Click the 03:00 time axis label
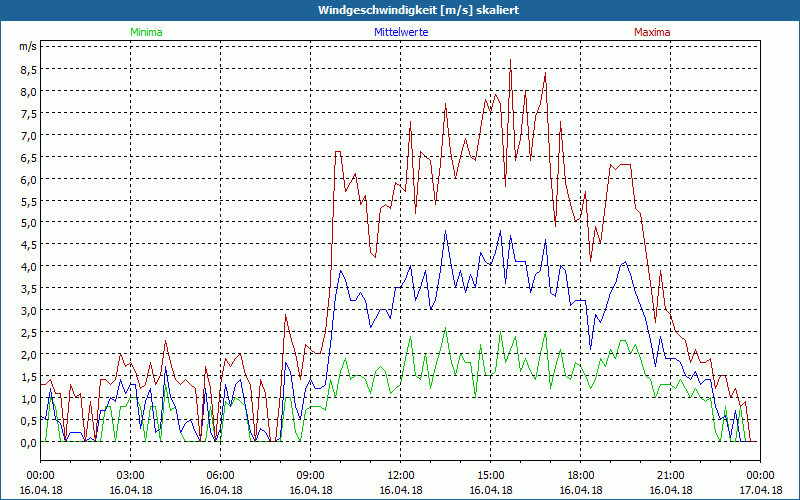The image size is (800, 500). pyautogui.click(x=131, y=476)
